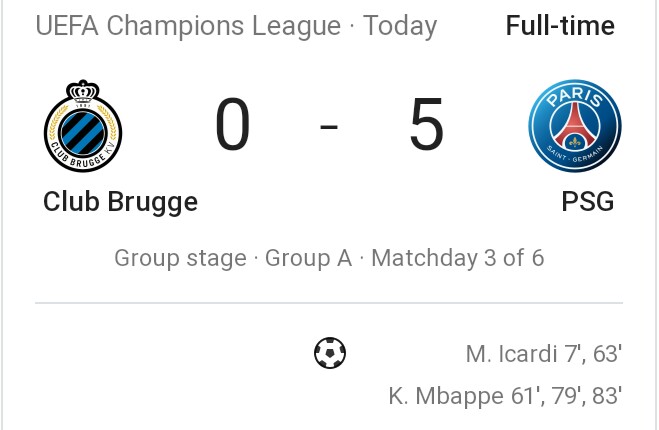Click the Matchday 3 of 6 label
The width and height of the screenshot is (659, 430).
click(458, 258)
